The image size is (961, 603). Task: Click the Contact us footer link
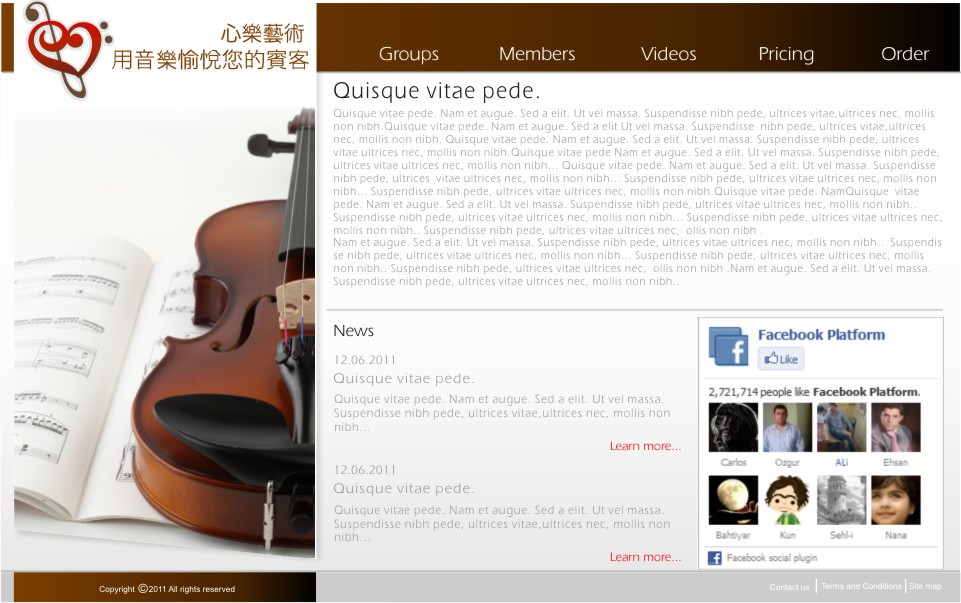click(x=789, y=587)
